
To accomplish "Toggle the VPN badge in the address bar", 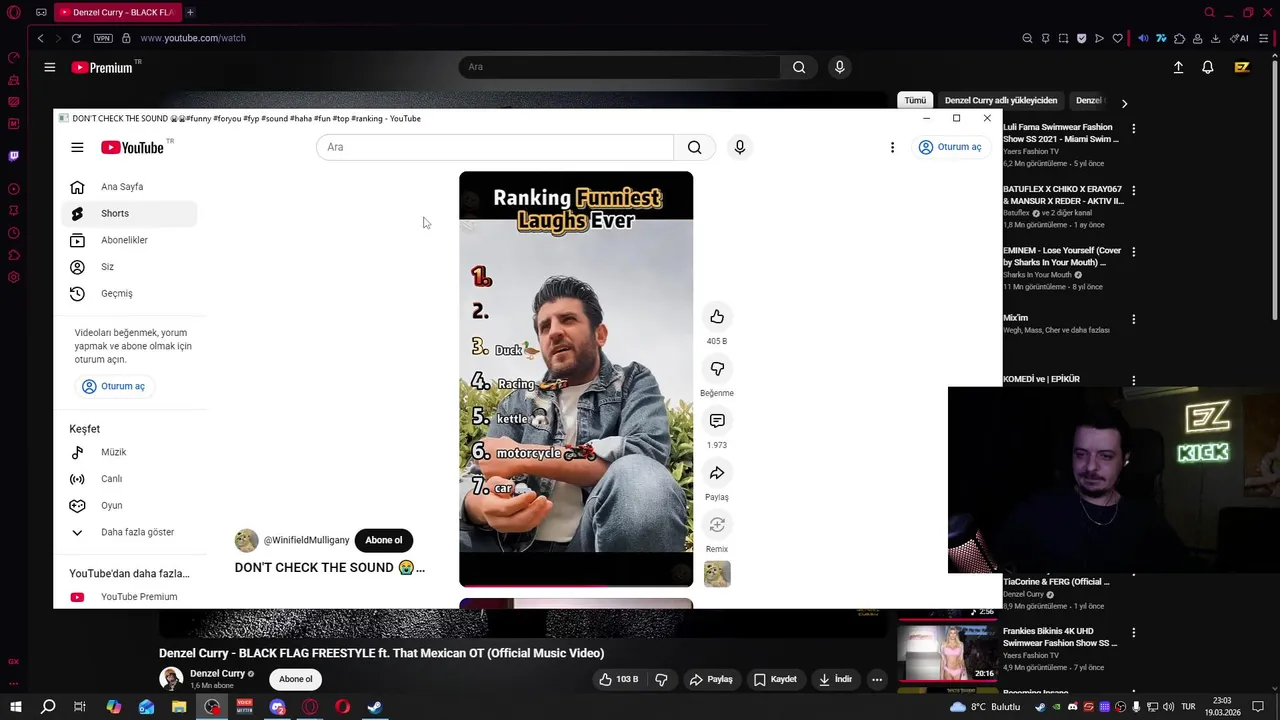I will 103,38.
